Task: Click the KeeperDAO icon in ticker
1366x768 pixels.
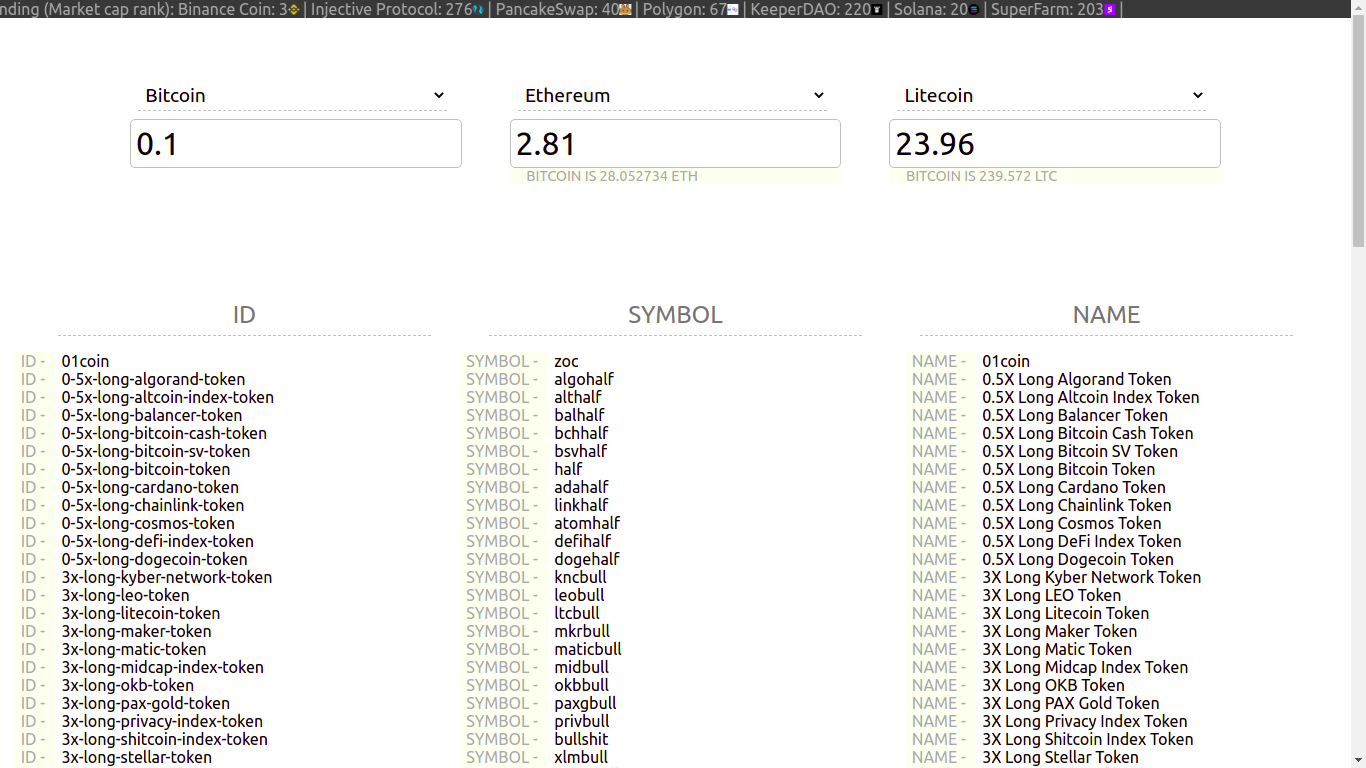Action: (877, 10)
